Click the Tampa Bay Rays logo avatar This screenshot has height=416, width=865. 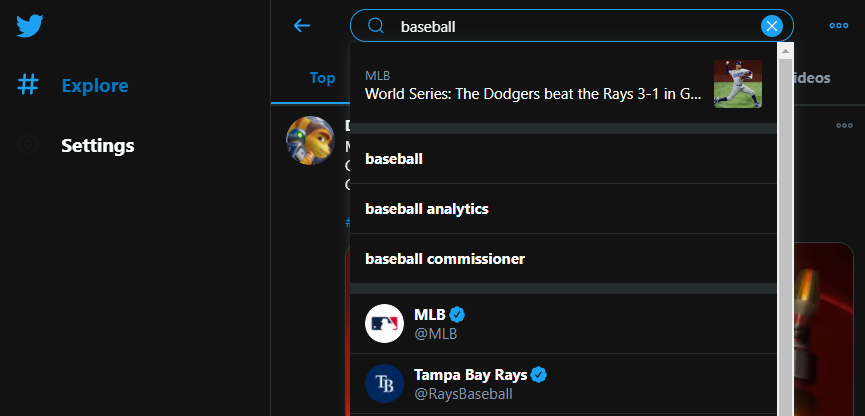coord(384,384)
